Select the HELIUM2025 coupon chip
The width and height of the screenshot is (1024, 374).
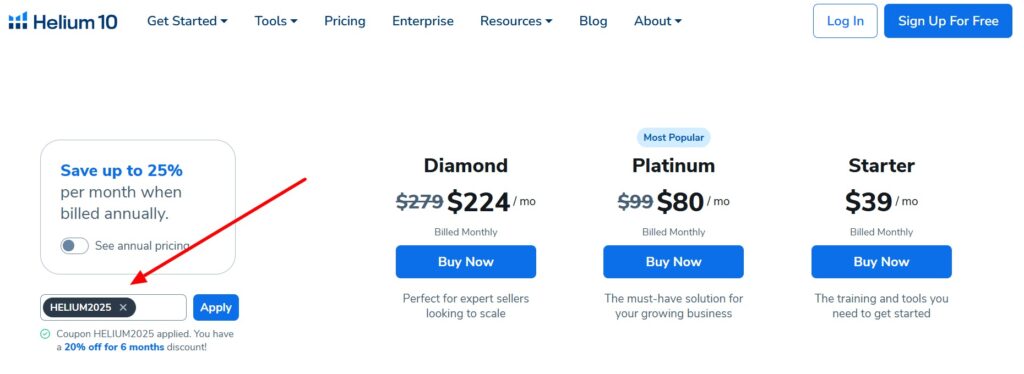[x=81, y=307]
